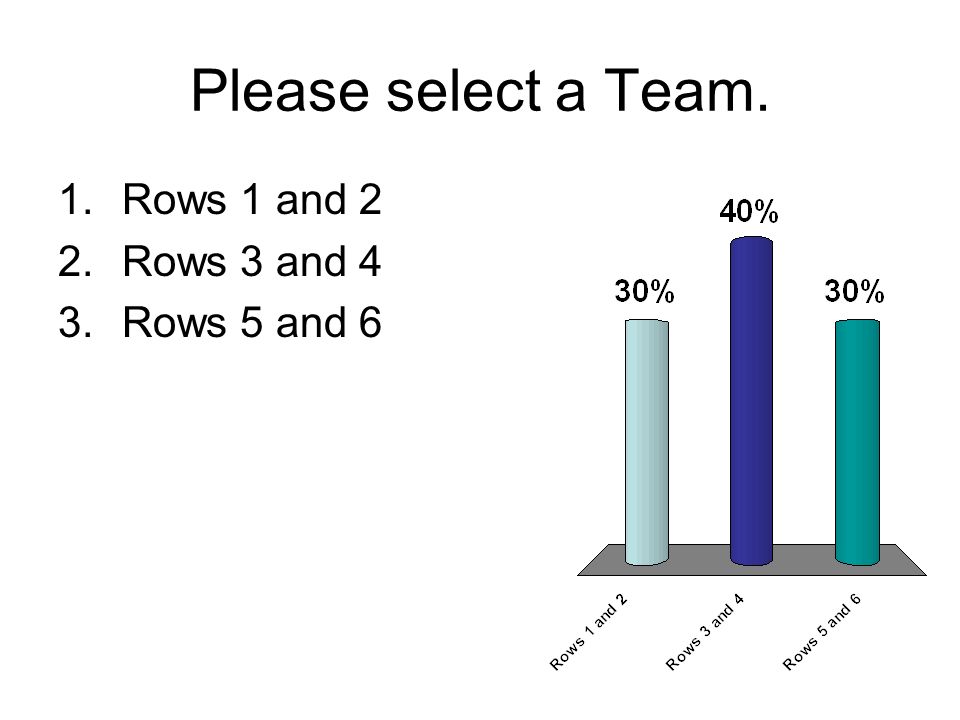960x720 pixels.
Task: Select answer option 'Rows 1 and 2'
Action: [252, 199]
